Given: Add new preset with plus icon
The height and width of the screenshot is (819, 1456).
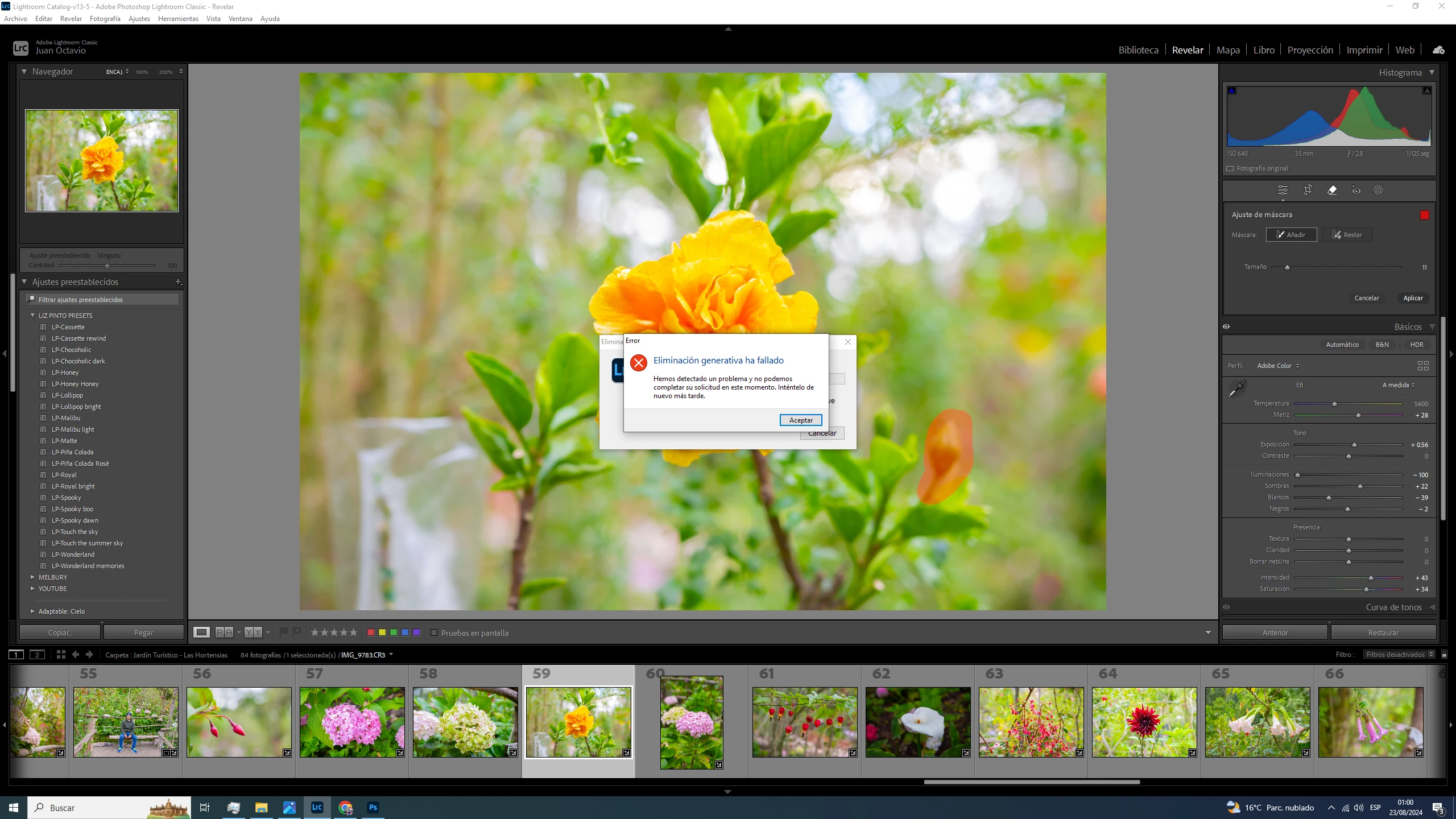Looking at the screenshot, I should (x=178, y=282).
